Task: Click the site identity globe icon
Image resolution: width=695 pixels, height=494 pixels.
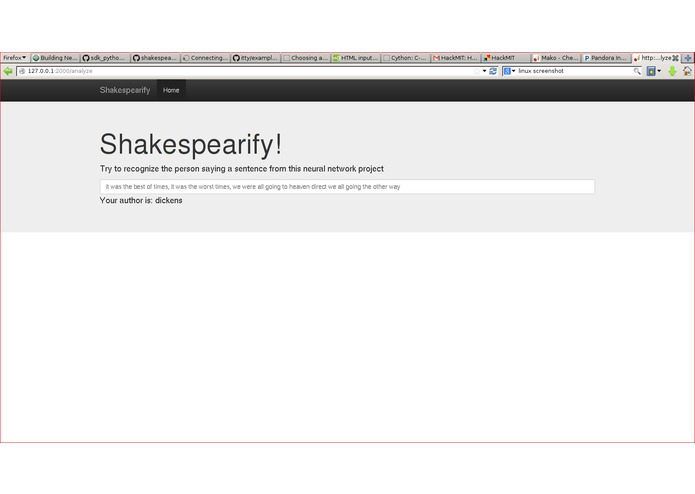Action: click(22, 71)
